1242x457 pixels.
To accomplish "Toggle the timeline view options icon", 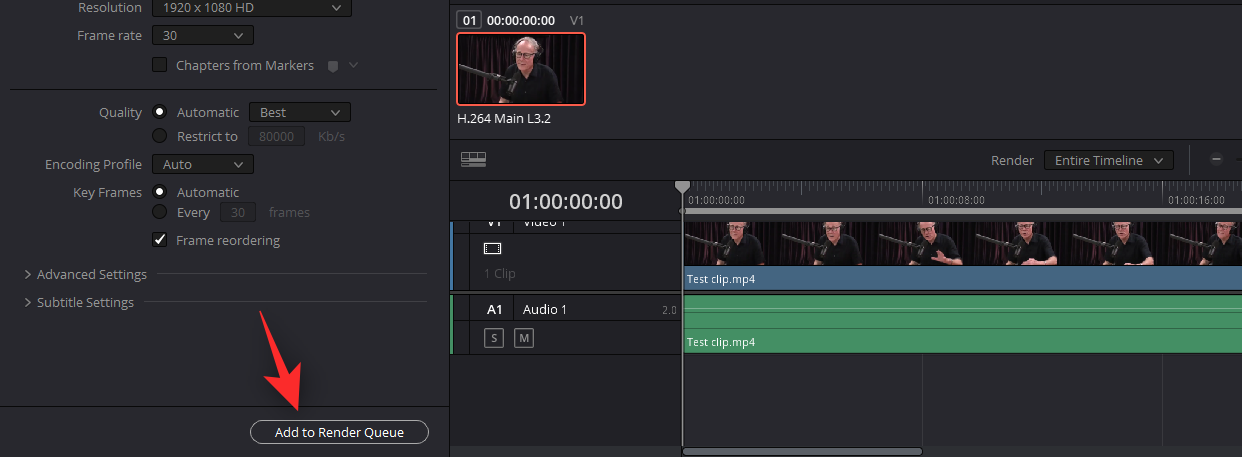I will 473,159.
